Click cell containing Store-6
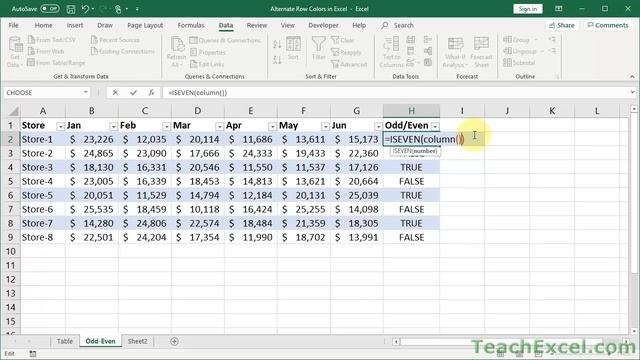Viewport: 640px width, 360px height. pyautogui.click(x=43, y=209)
